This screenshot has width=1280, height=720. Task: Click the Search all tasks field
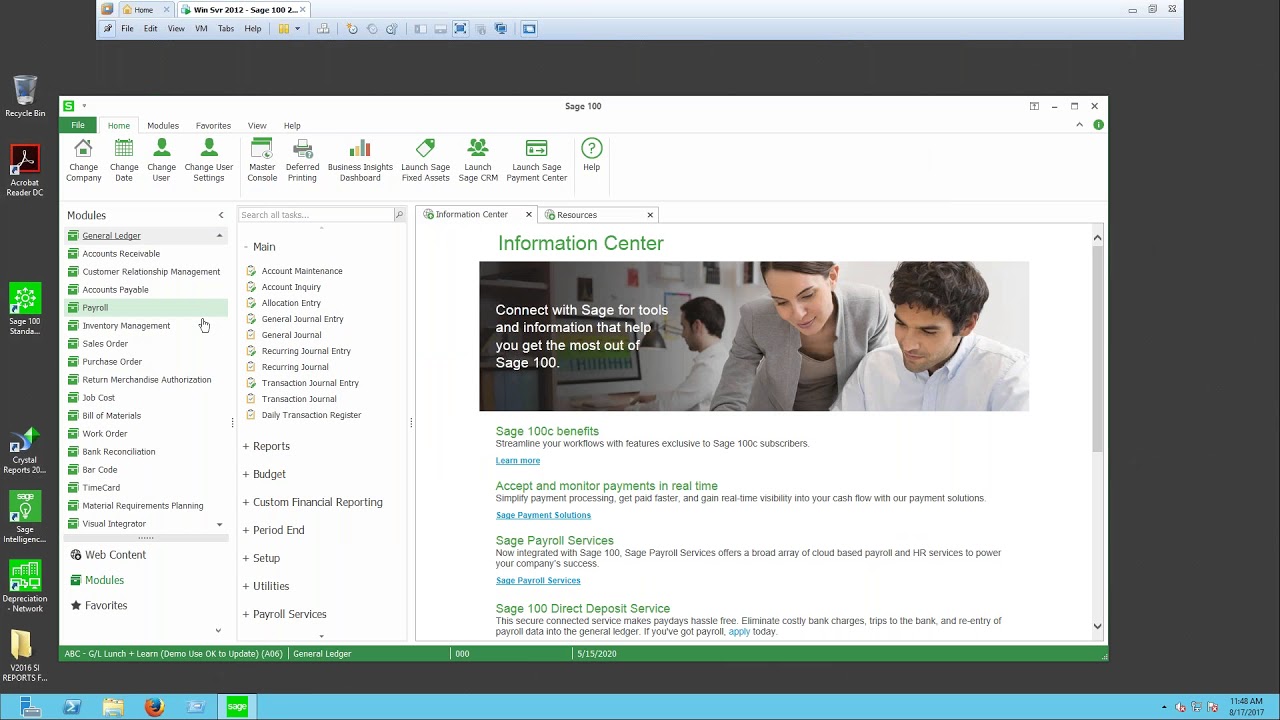coord(315,215)
